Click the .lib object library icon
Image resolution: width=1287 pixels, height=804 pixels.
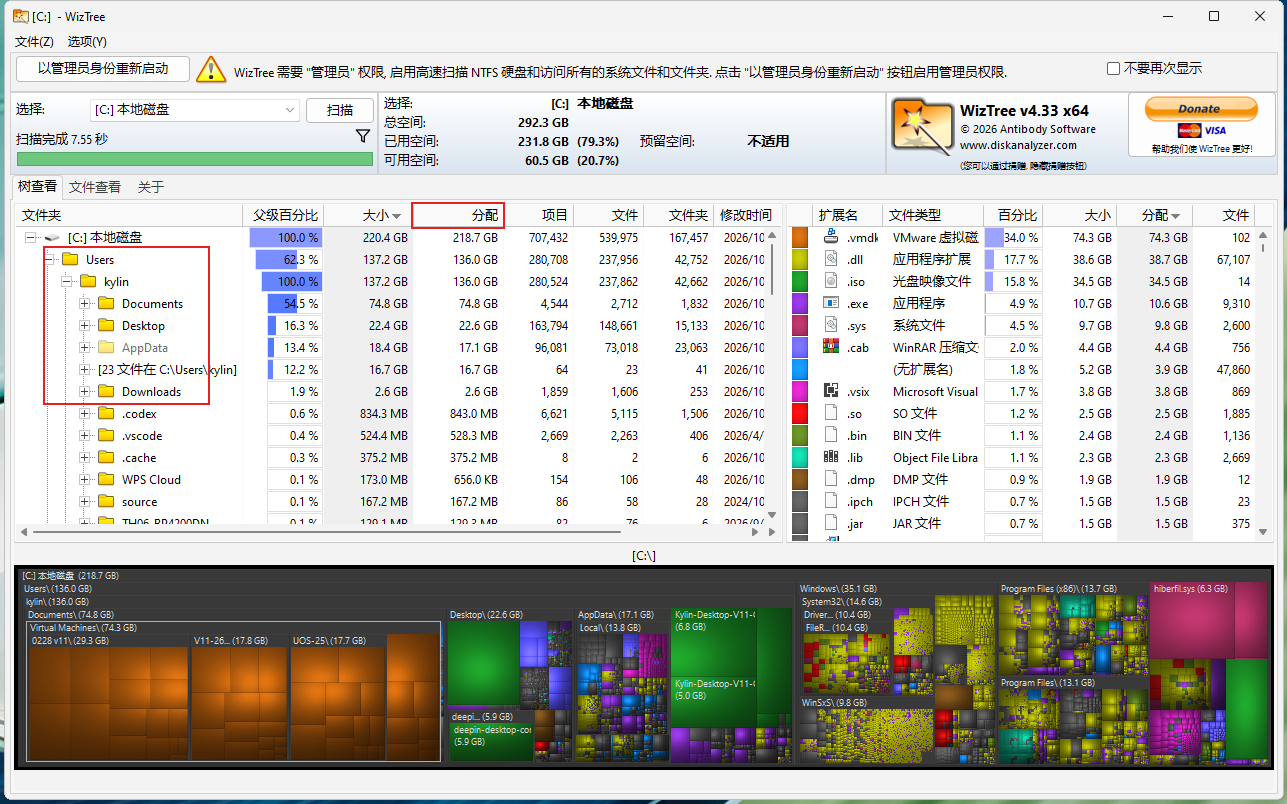(830, 457)
